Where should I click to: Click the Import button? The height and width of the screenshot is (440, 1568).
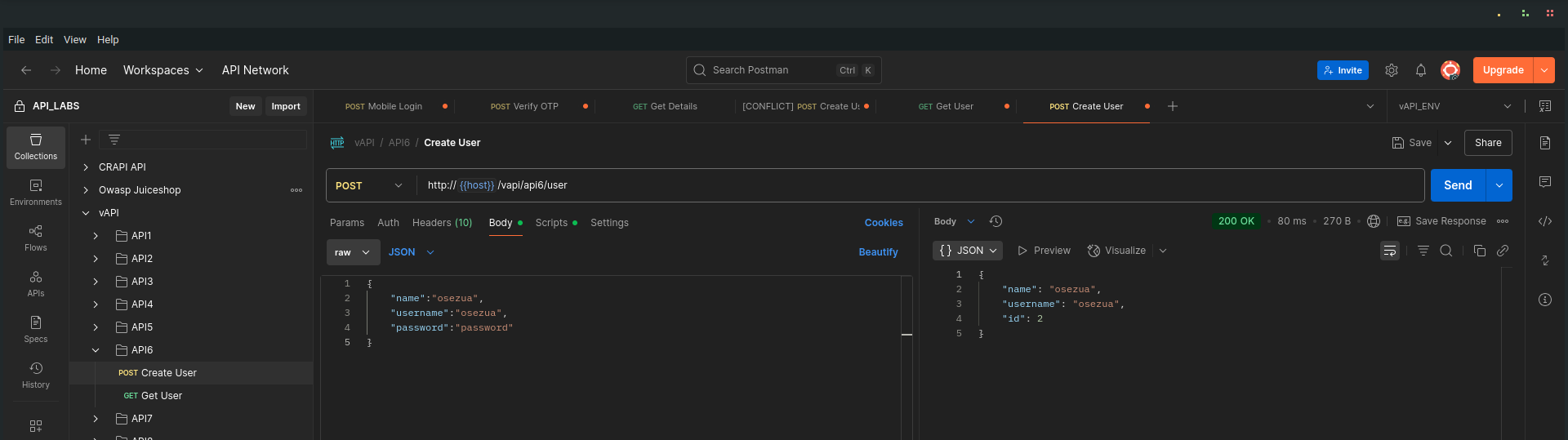(x=286, y=106)
